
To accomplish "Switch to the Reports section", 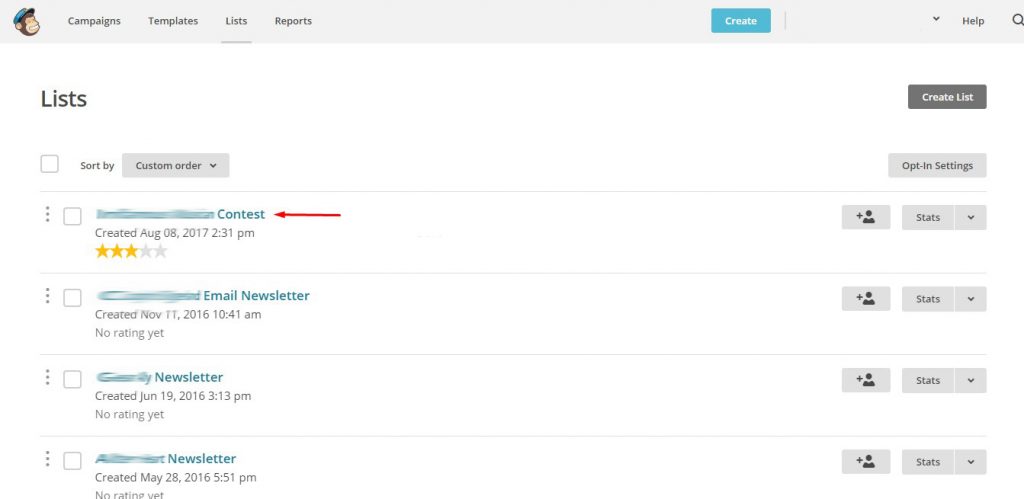I will click(293, 21).
